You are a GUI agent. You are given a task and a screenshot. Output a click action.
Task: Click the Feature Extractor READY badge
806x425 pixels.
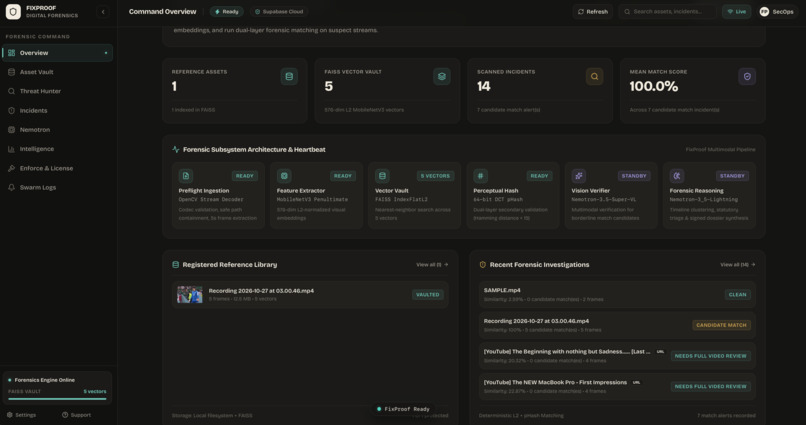click(x=343, y=176)
